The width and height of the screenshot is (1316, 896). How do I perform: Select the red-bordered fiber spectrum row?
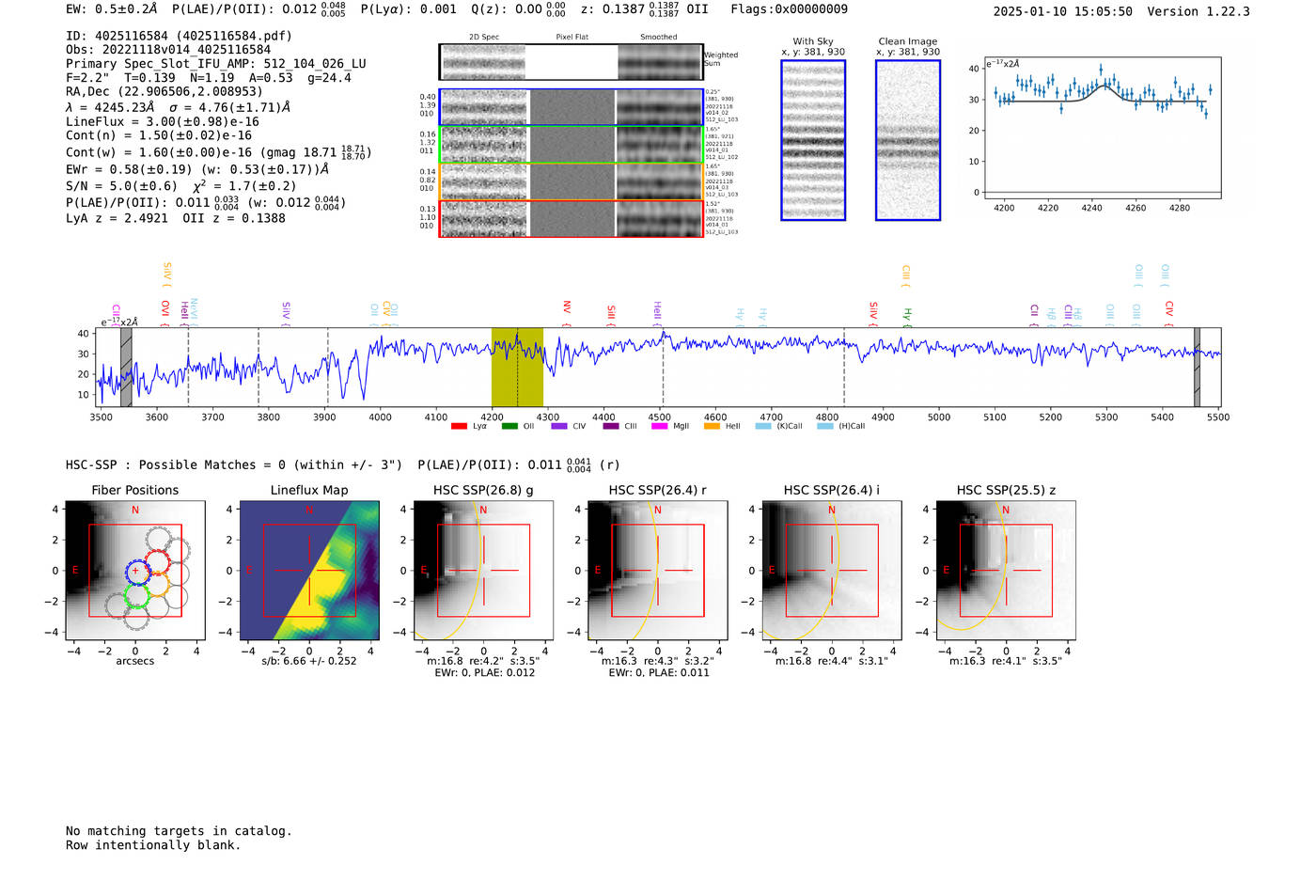(x=571, y=218)
